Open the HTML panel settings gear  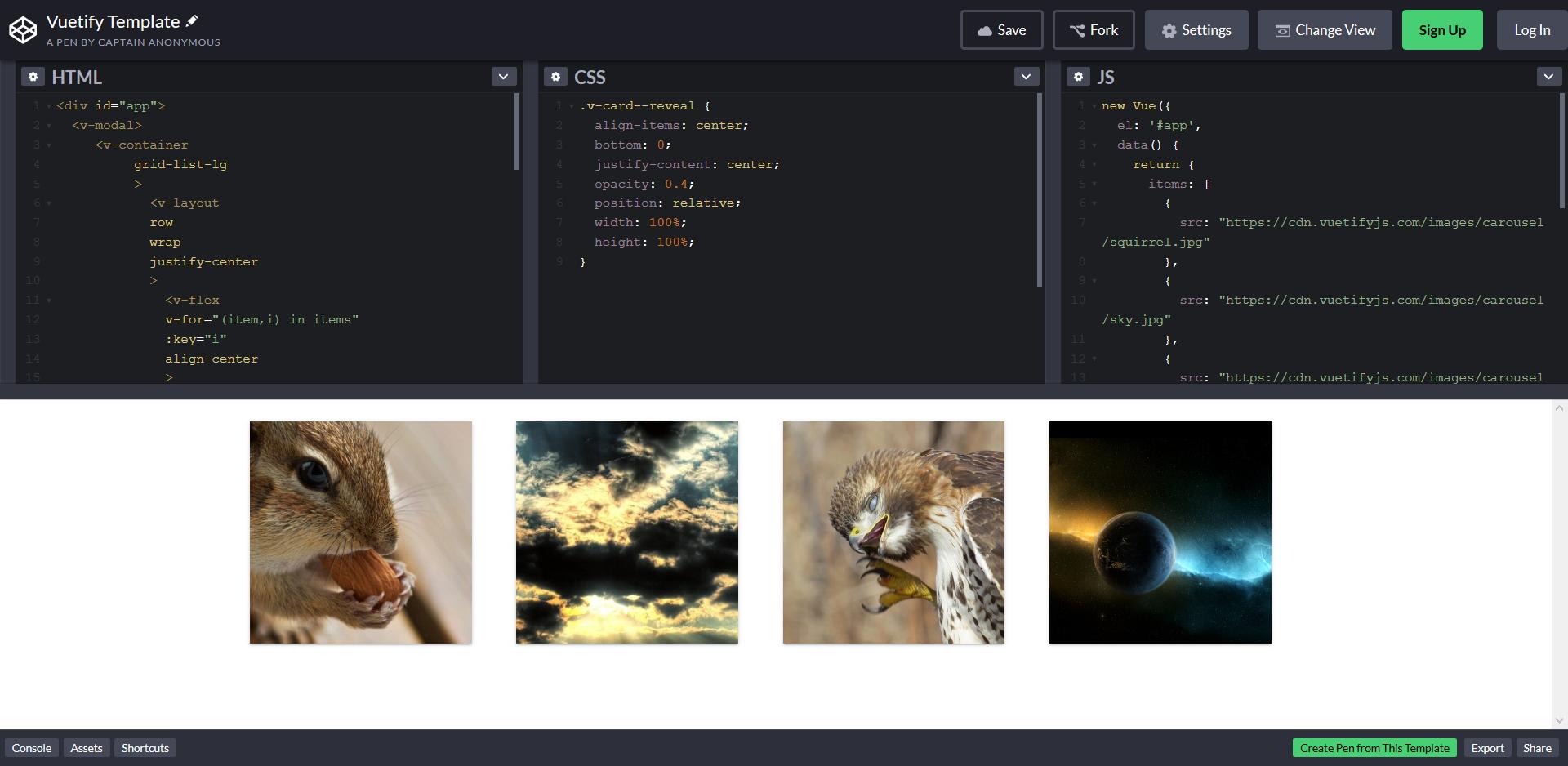click(x=33, y=76)
